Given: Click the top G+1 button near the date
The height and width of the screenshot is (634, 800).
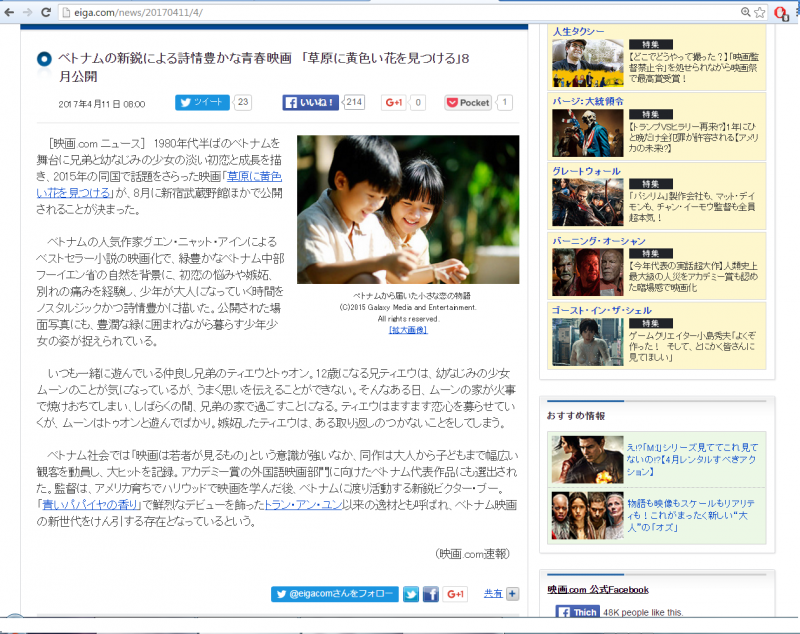Looking at the screenshot, I should 394,102.
